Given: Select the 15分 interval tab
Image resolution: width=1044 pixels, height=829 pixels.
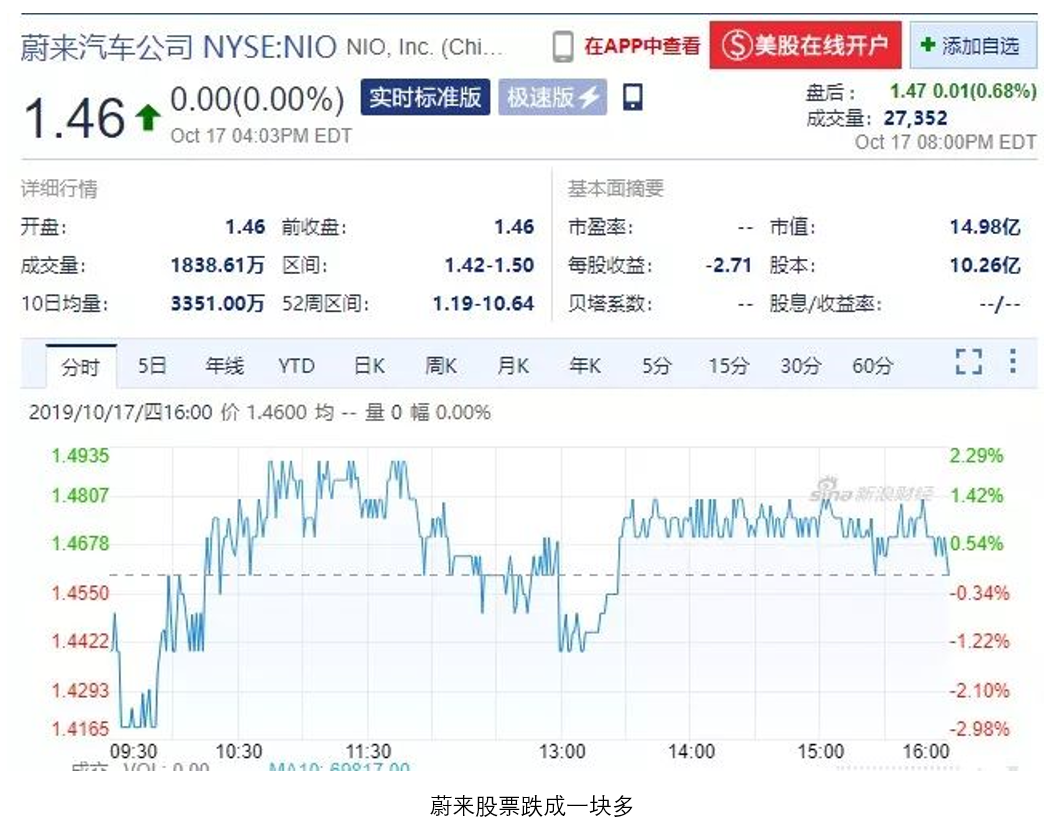Looking at the screenshot, I should pos(728,366).
